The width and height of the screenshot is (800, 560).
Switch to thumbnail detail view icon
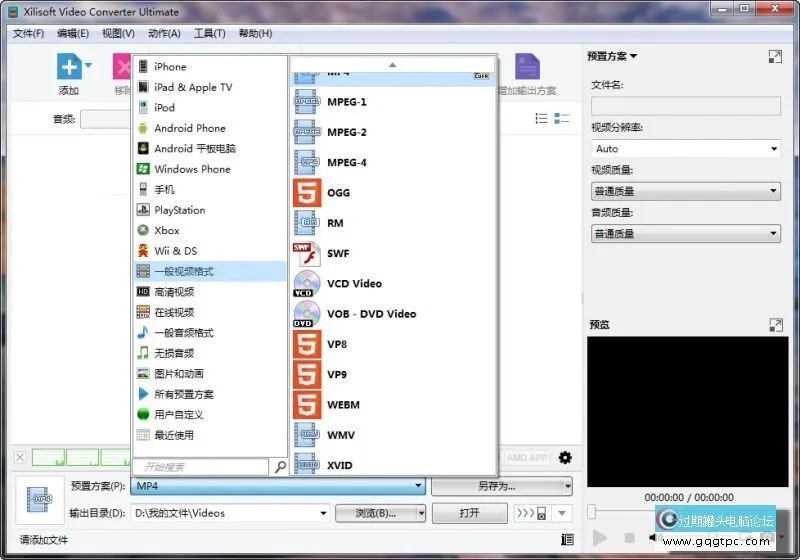(x=562, y=119)
